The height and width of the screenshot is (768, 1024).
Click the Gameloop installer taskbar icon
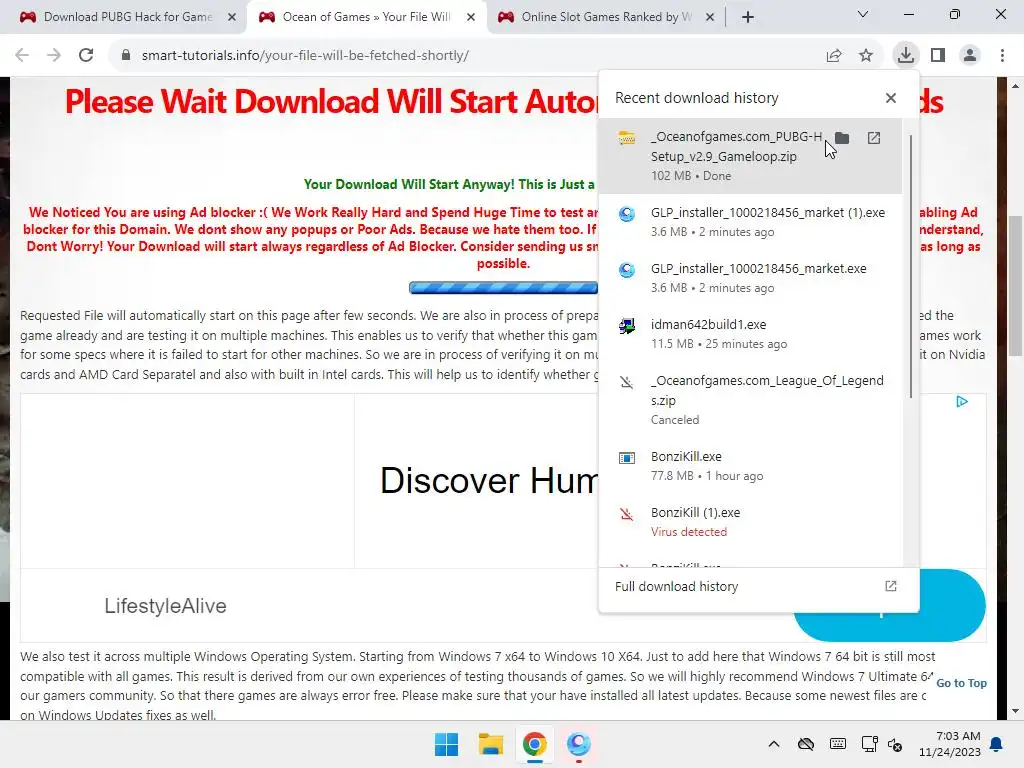(579, 744)
